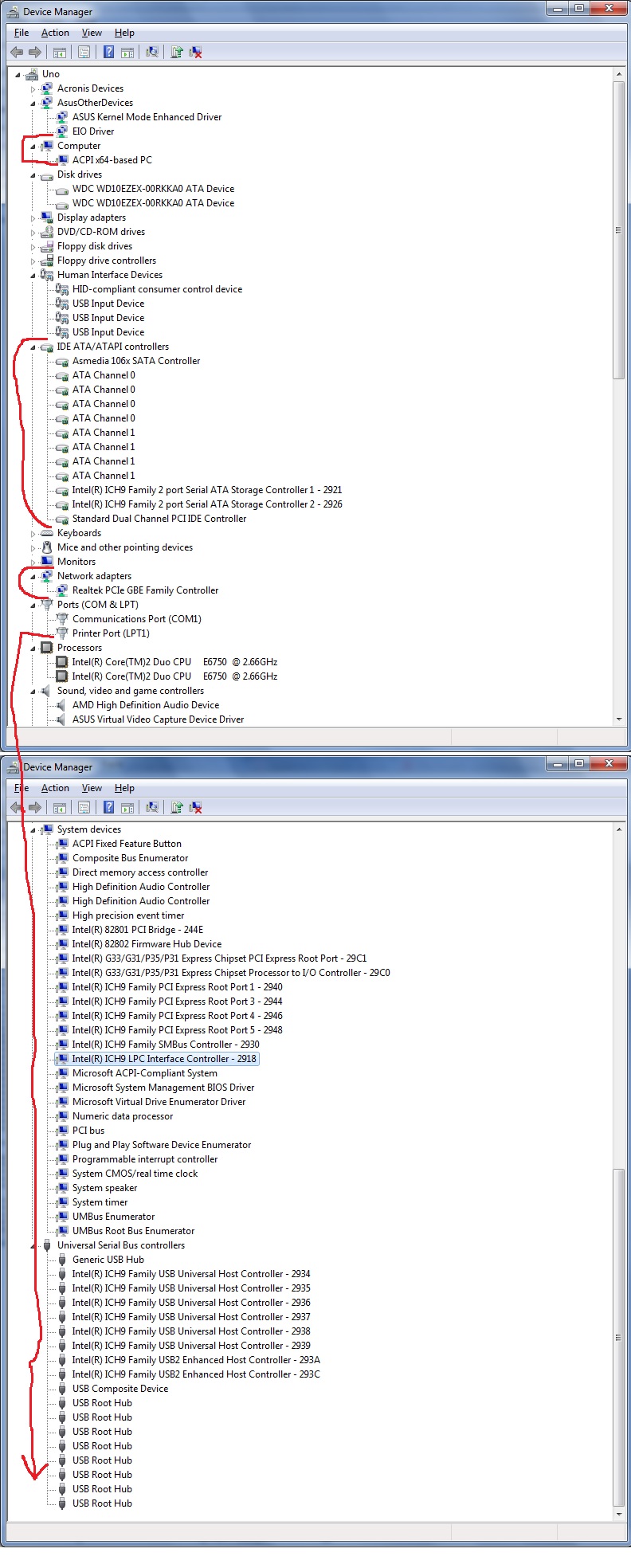Image resolution: width=631 pixels, height=1568 pixels.
Task: Select the Intel ICH9 Serial ATA Storage Controller 1 - 2921
Action: 207,490
